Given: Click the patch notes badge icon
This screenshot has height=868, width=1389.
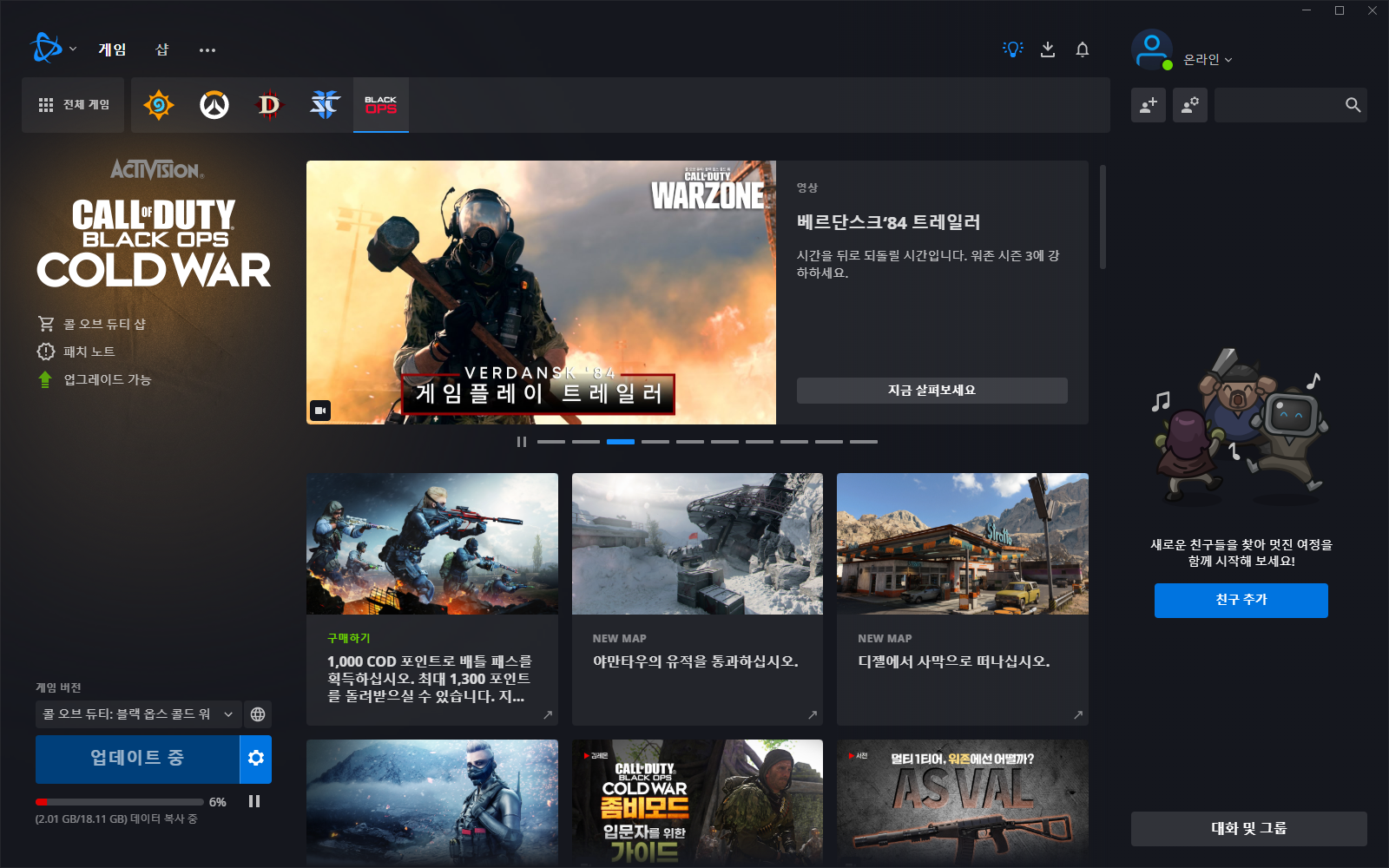Looking at the screenshot, I should (x=46, y=352).
